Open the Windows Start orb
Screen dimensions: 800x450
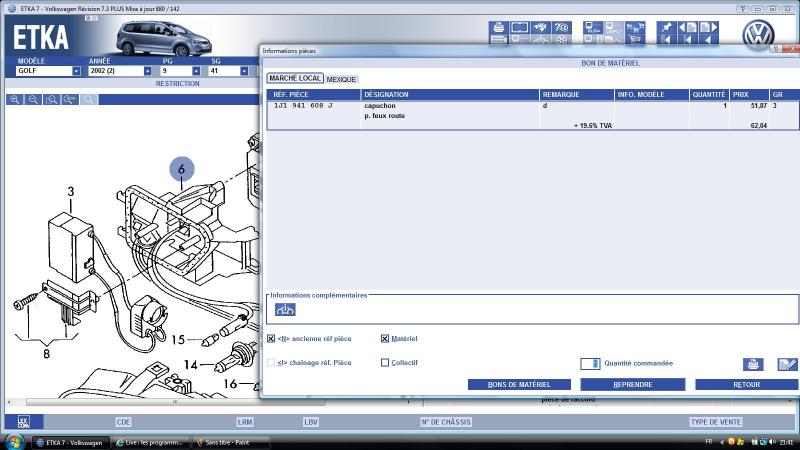14,442
